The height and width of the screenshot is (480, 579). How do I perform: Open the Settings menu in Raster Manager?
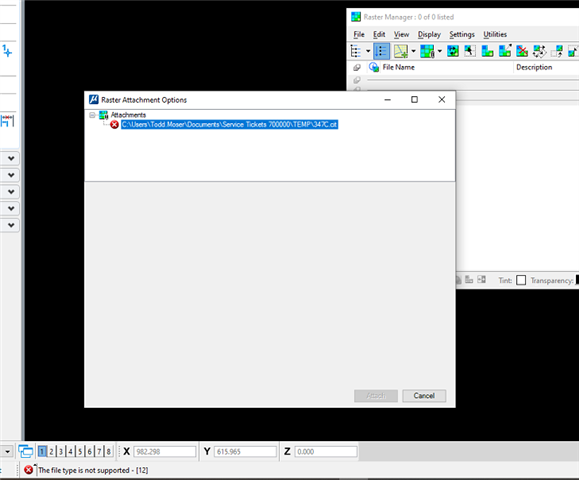(462, 34)
